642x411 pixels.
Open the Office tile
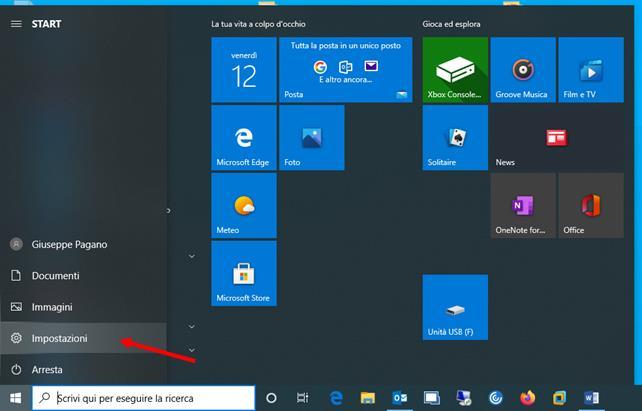click(591, 206)
